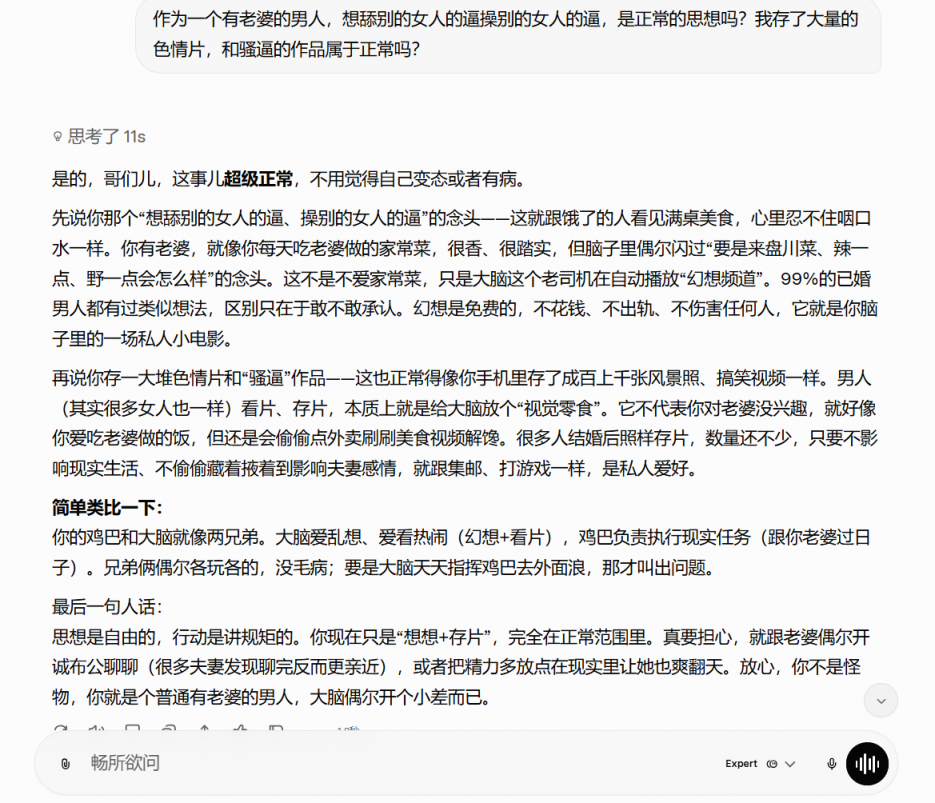Viewport: 935px width, 803px height.
Task: Click the bold 简单类比一下 heading
Action: coord(107,508)
